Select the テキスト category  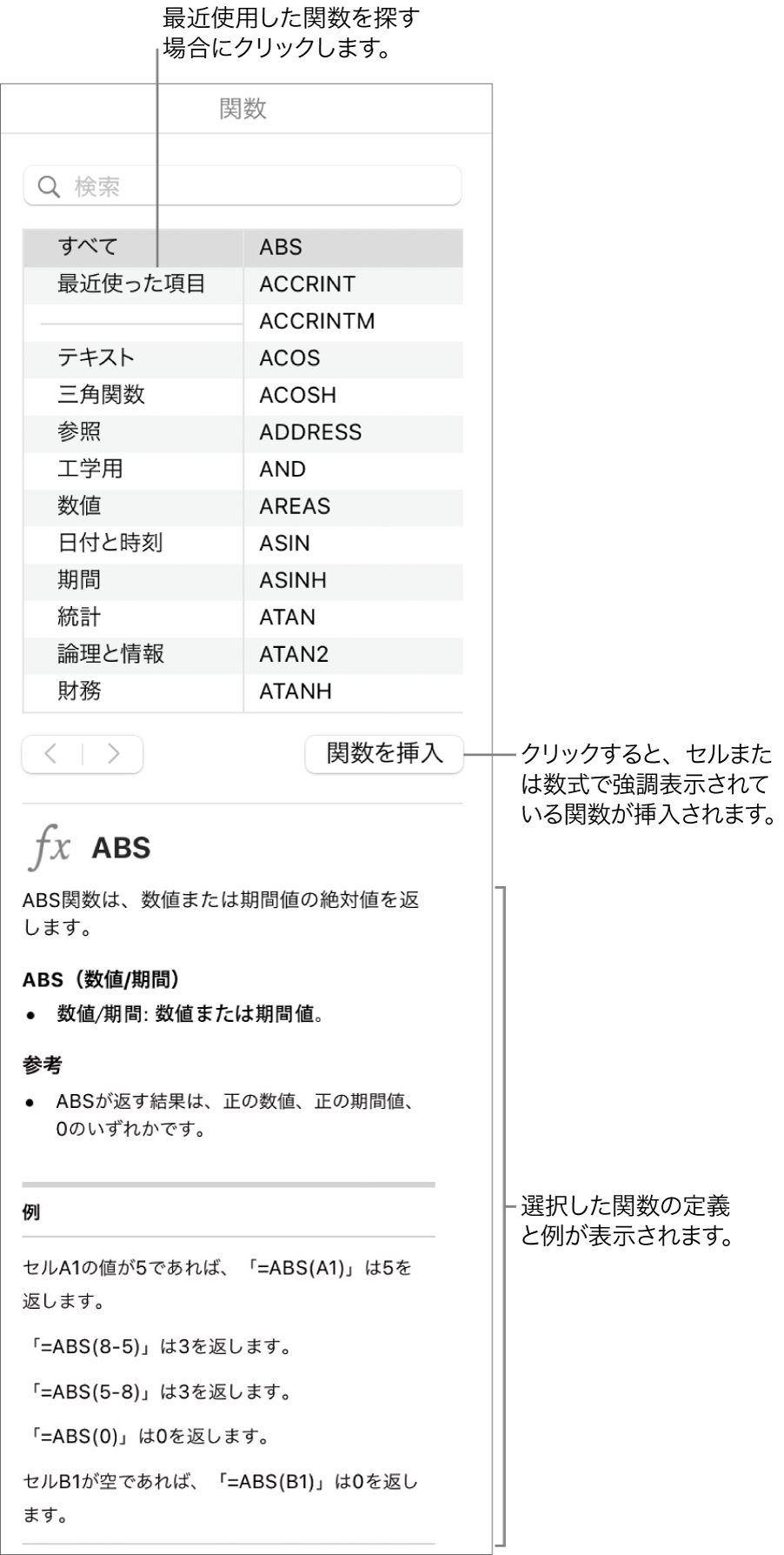pyautogui.click(x=133, y=357)
